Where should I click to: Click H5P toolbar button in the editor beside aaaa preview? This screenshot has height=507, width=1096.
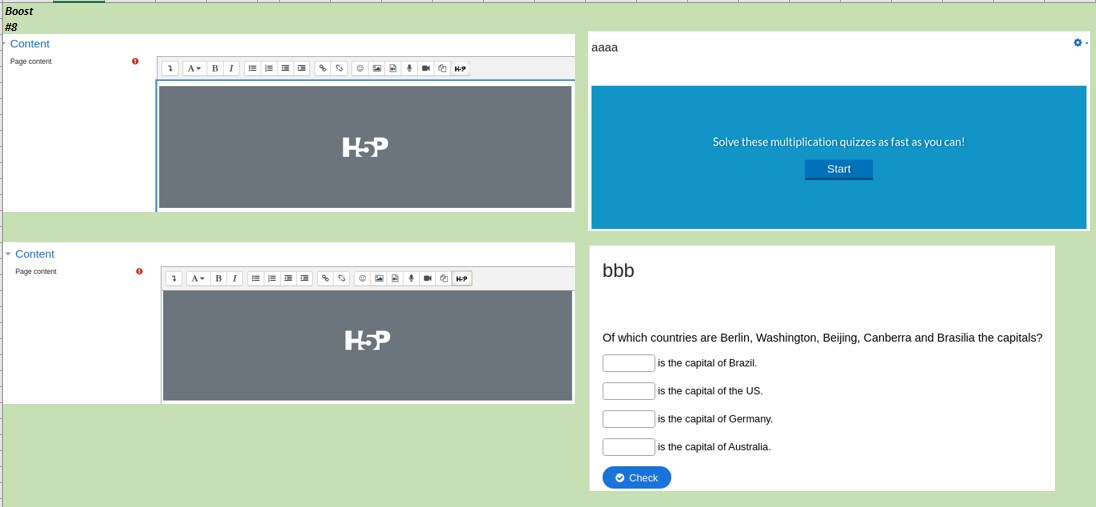[460, 69]
